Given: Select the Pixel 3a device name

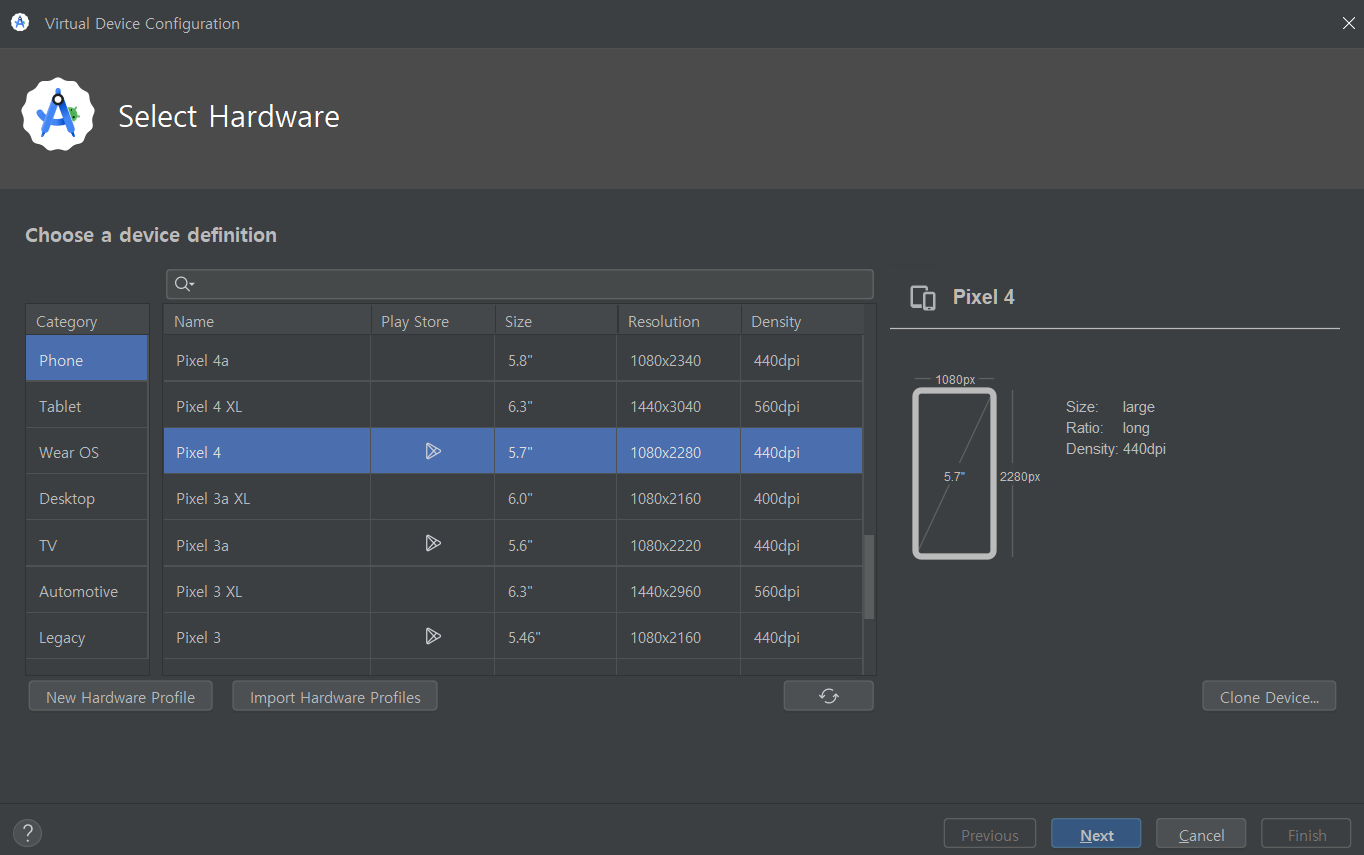Looking at the screenshot, I should 203,545.
